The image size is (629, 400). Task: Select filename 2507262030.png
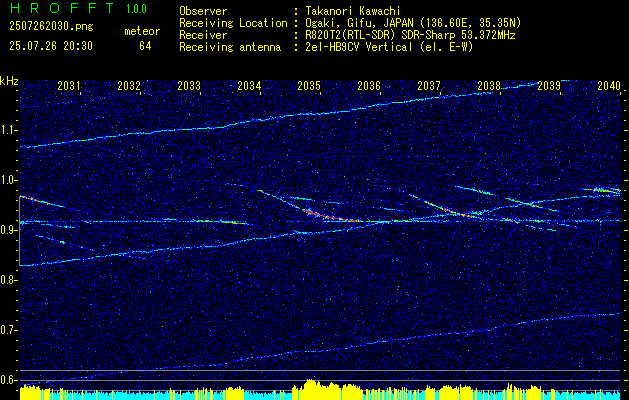tap(51, 26)
